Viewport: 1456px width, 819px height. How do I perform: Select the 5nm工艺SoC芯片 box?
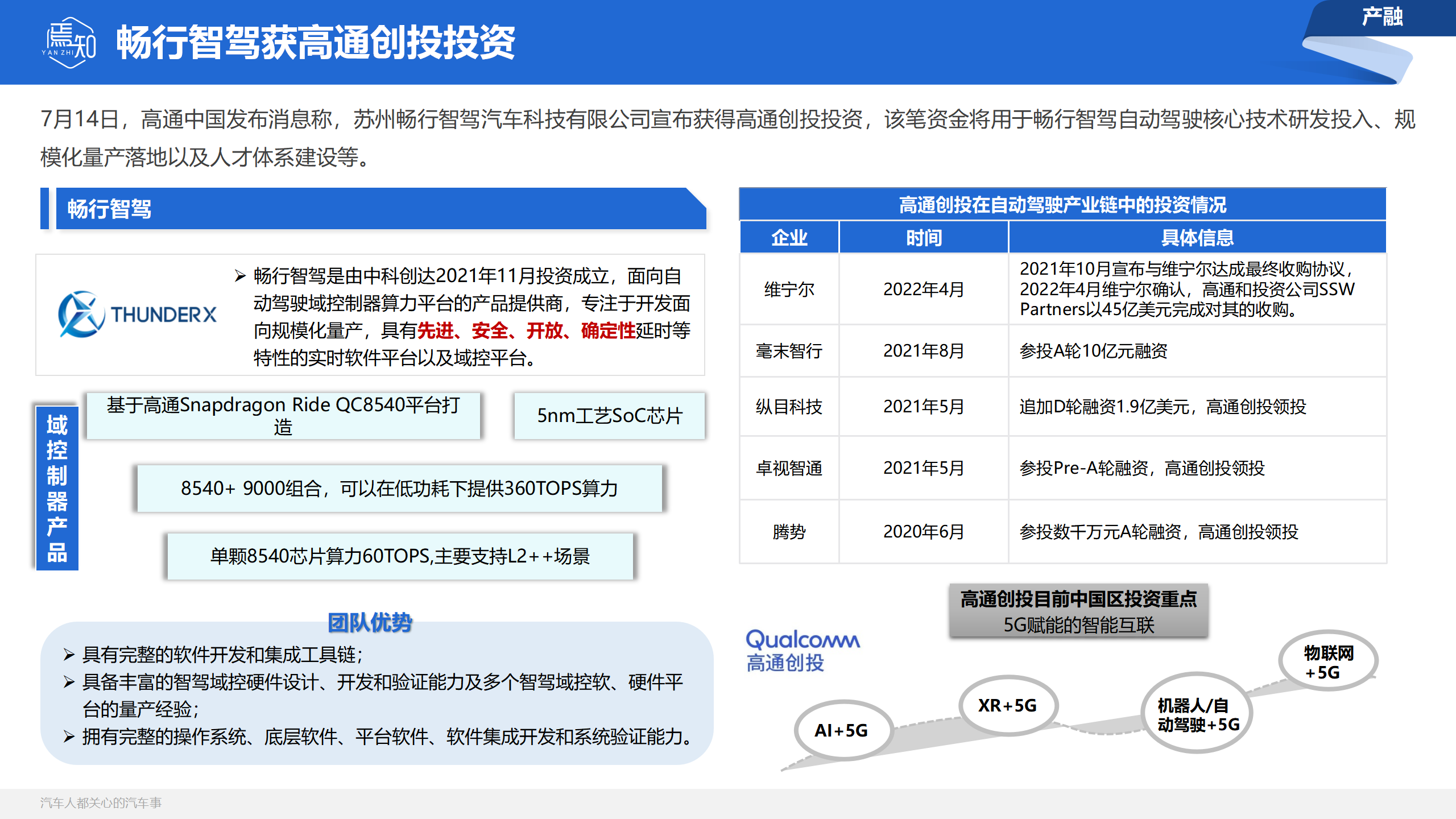click(609, 416)
